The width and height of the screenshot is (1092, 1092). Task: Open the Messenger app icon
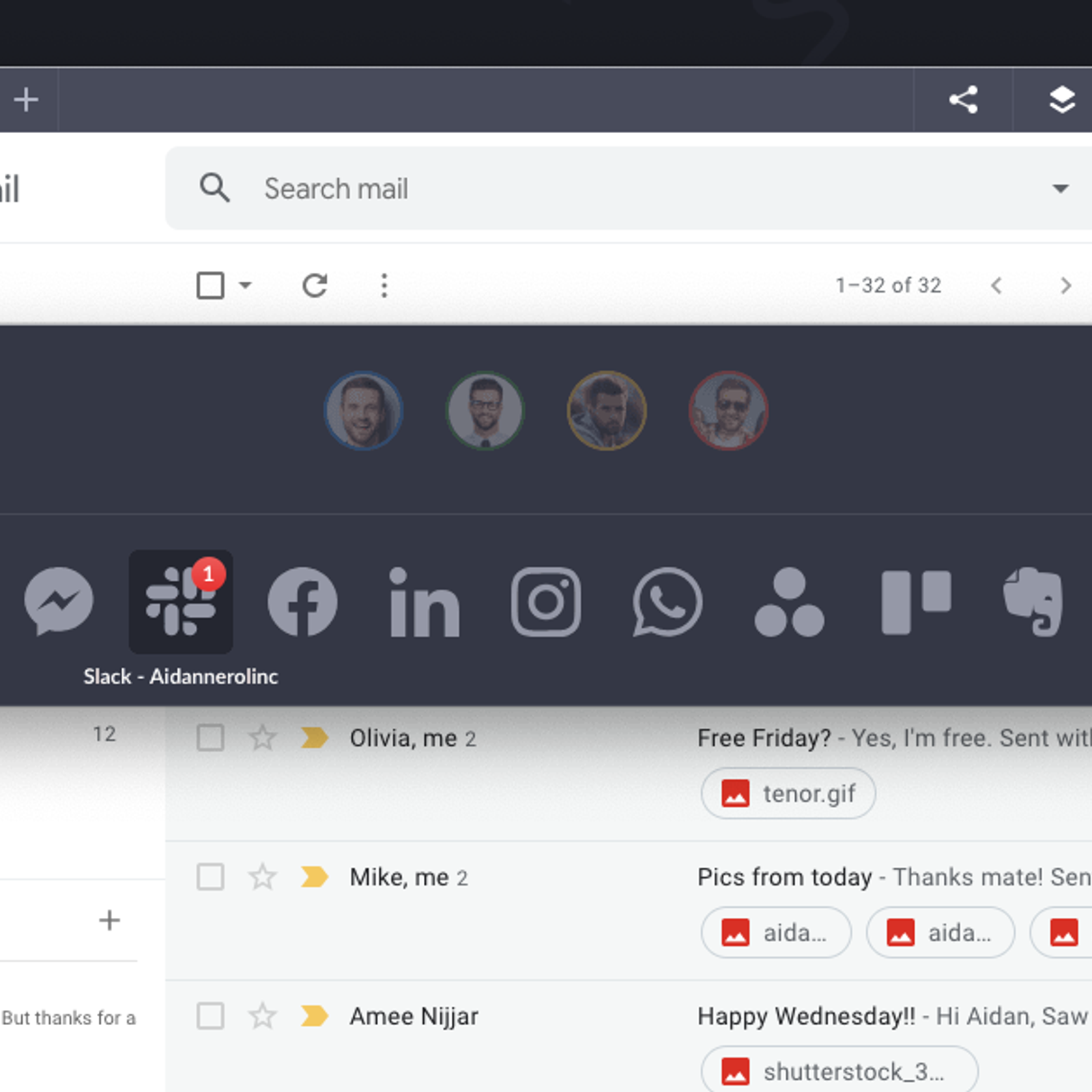59,601
